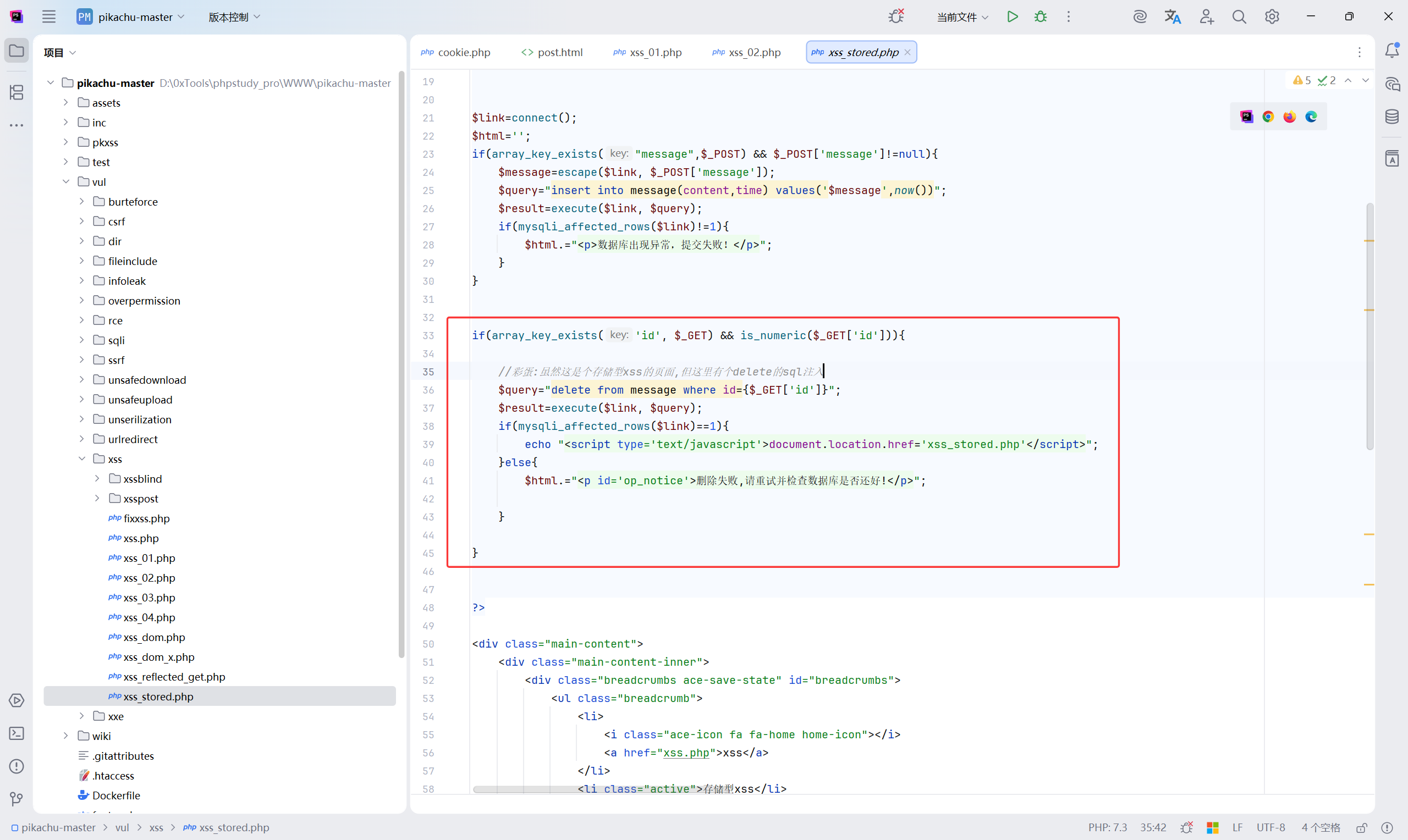1408x840 pixels.
Task: Open the Database tool window
Action: [1392, 117]
